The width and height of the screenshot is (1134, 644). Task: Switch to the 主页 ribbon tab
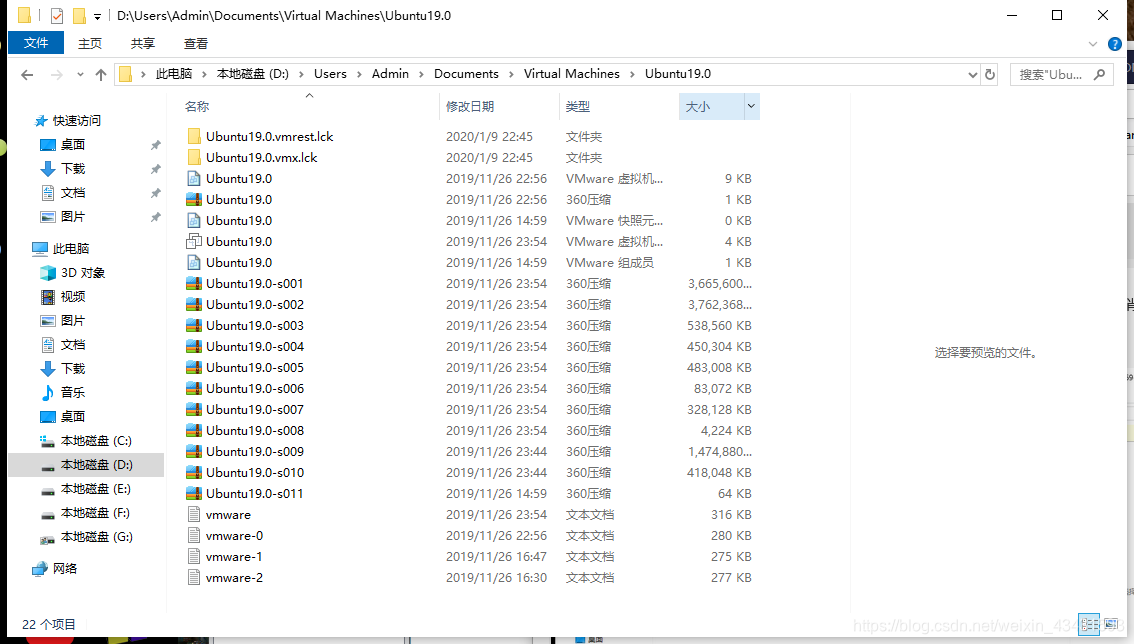click(x=90, y=43)
